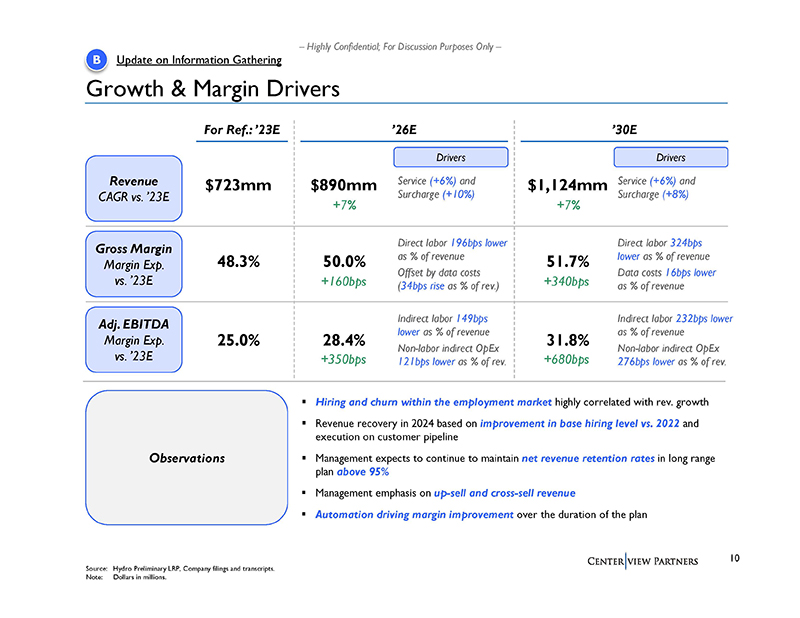Click the For Ref.: '23E column header
Viewport: 800px width, 618px height.
241,129
